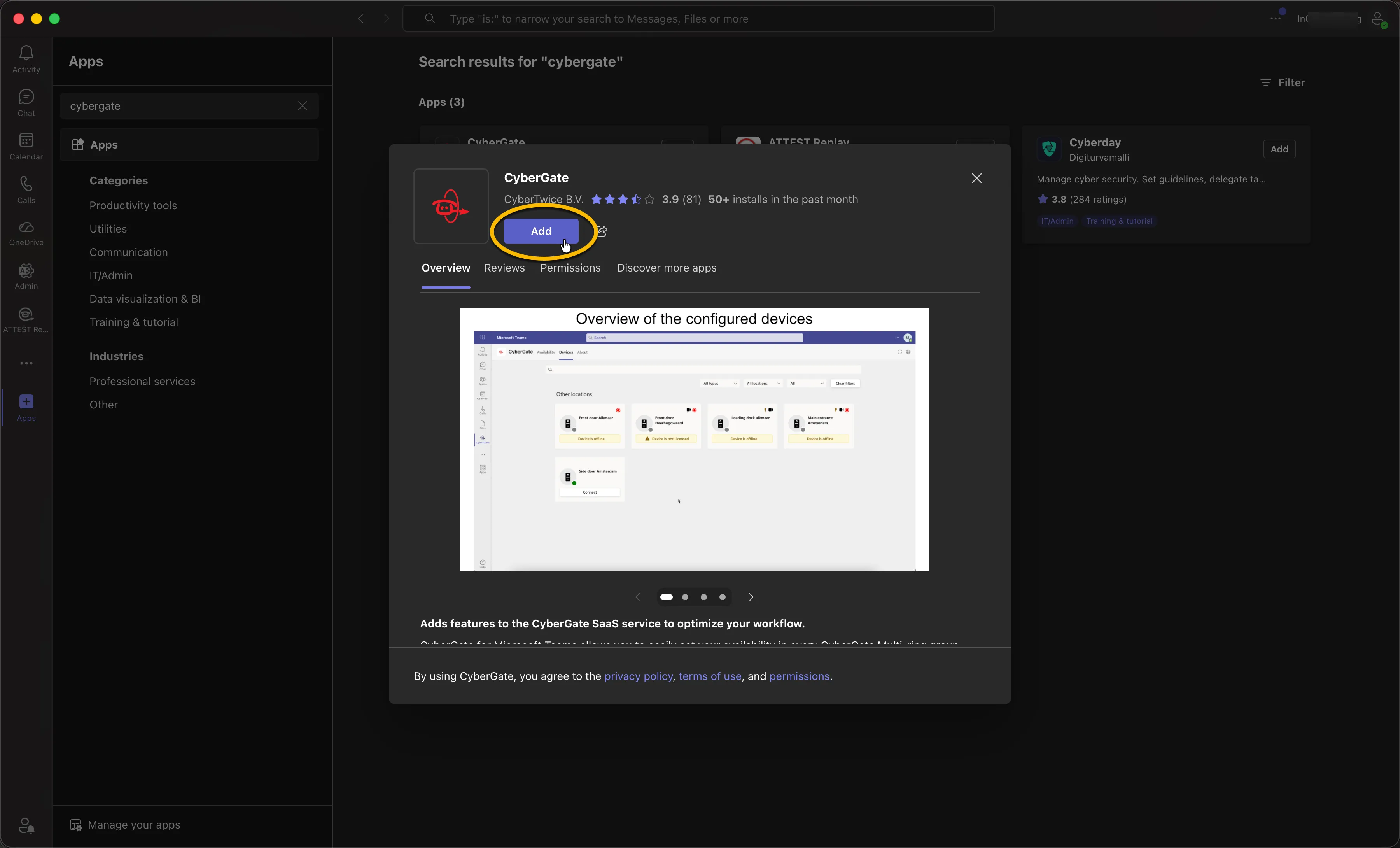Show the previous screenshot in carousel
The image size is (1400, 848).
[637, 597]
